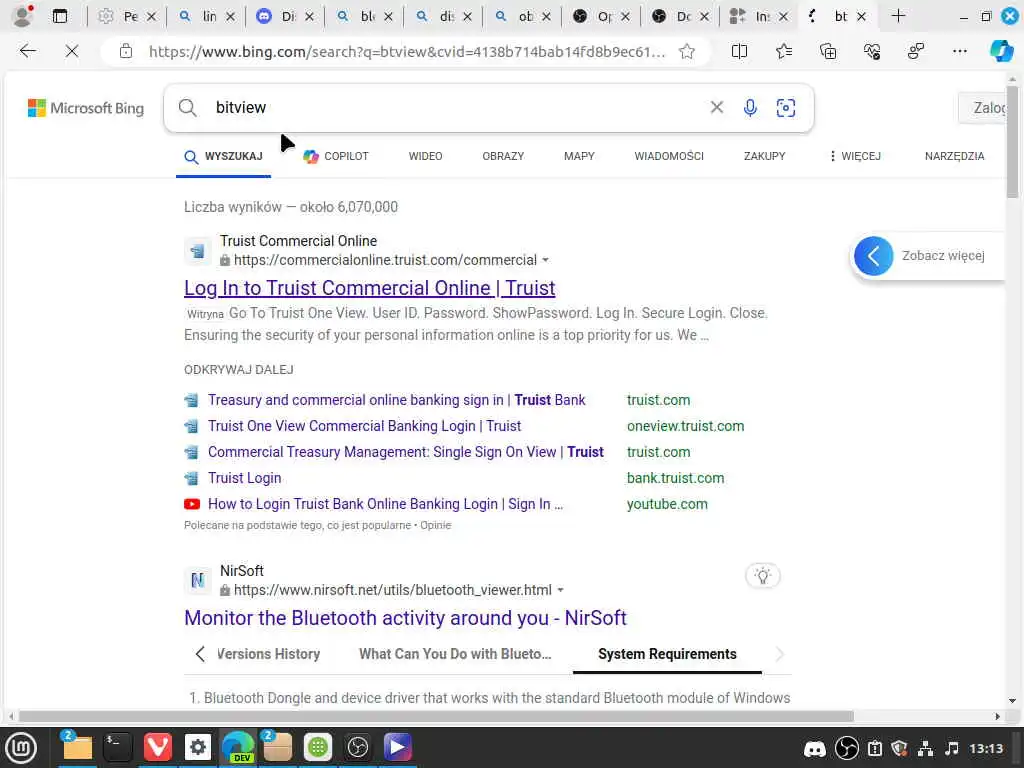Open the Edge Settings and more menu
The width and height of the screenshot is (1024, 768).
tap(959, 51)
